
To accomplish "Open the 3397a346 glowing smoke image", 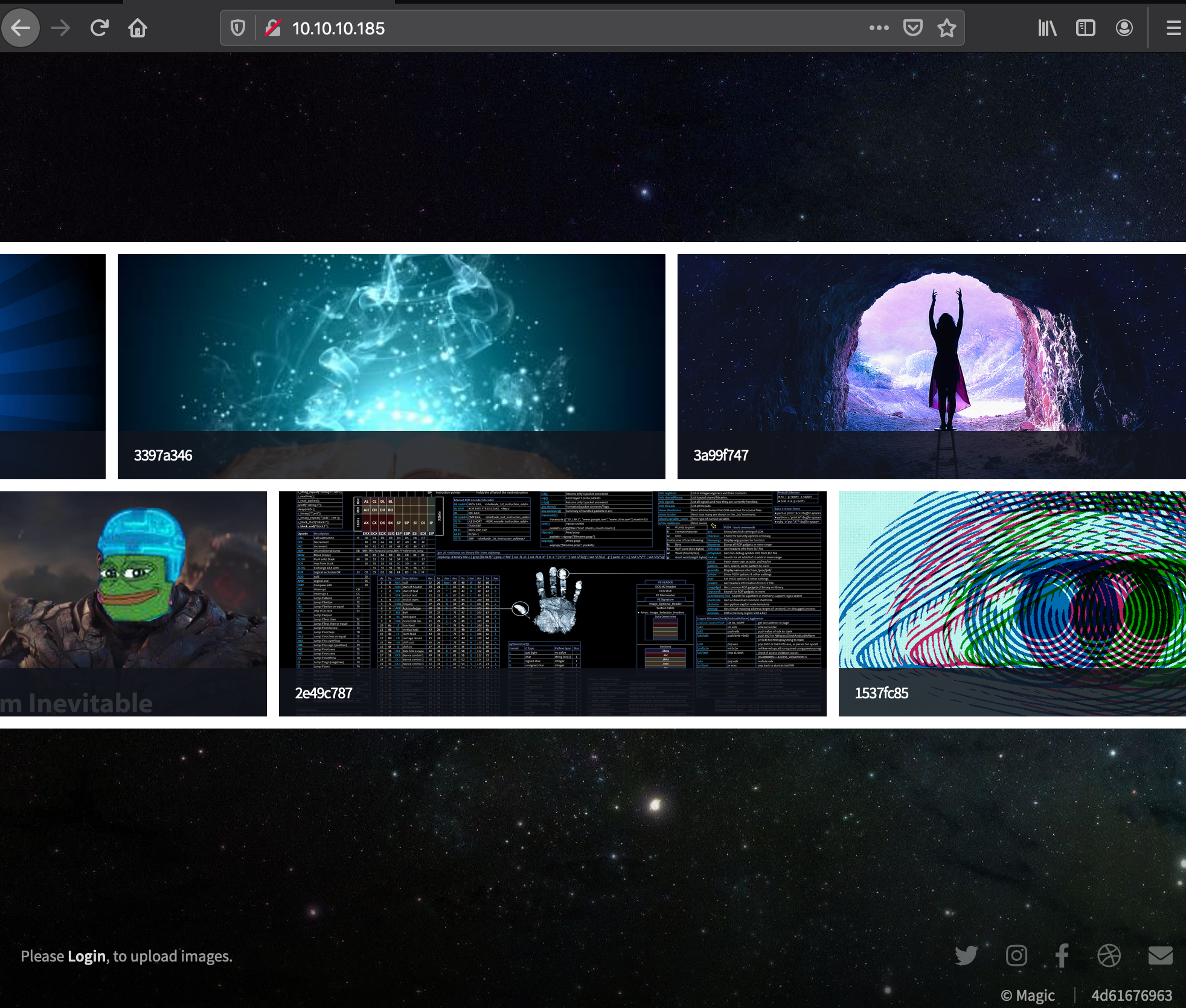I will click(391, 366).
